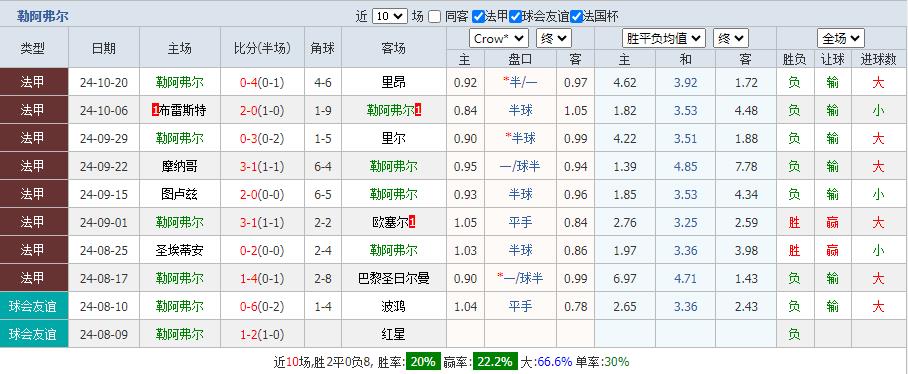
Task: Click the 1-4(0-1) score against 巴黎圣日尔曼
Action: coord(262,278)
